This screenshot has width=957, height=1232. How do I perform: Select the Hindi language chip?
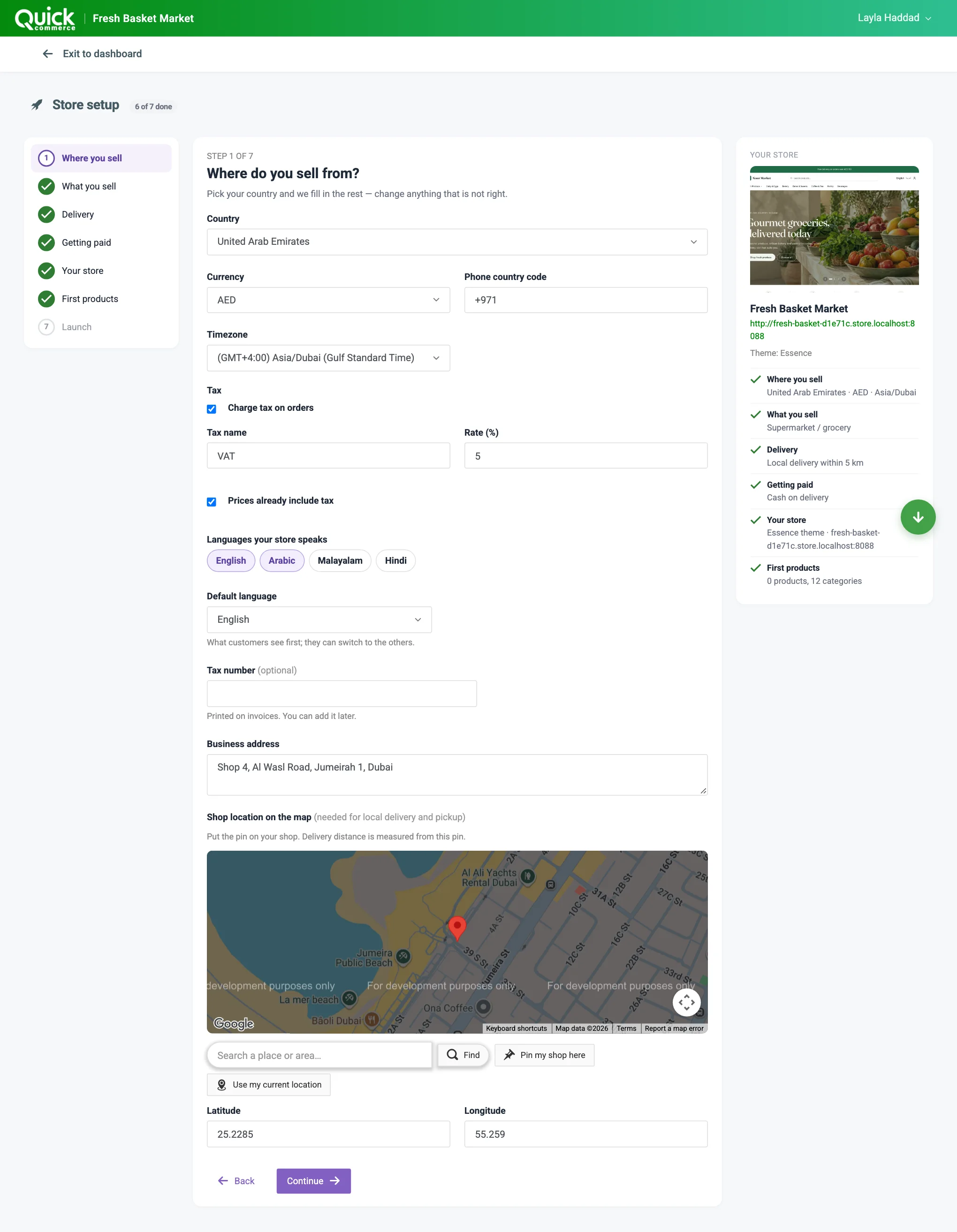(x=395, y=561)
